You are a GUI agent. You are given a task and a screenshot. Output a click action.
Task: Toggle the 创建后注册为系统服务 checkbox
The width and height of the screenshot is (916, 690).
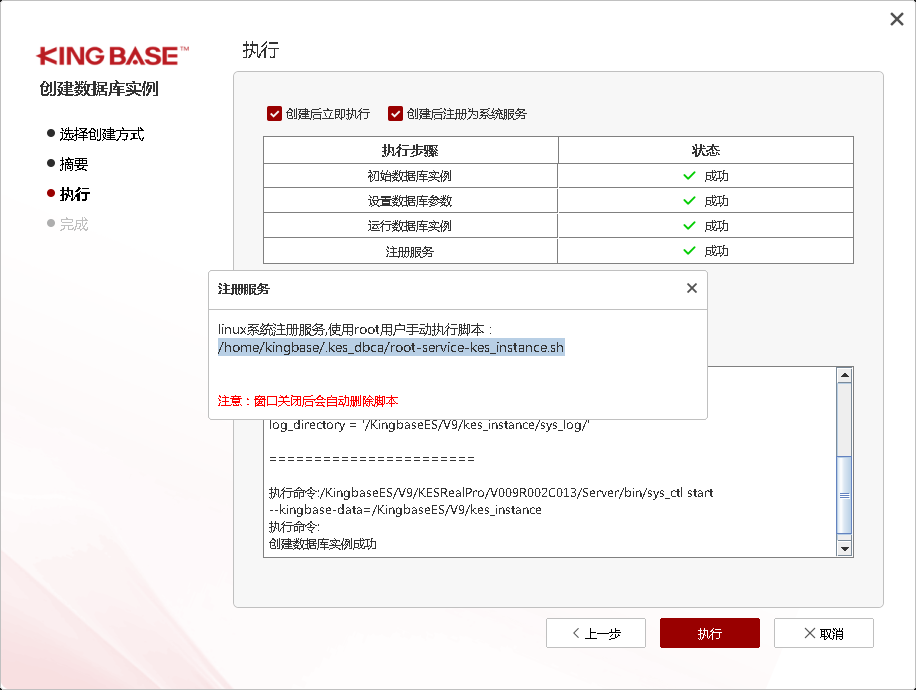click(x=395, y=114)
